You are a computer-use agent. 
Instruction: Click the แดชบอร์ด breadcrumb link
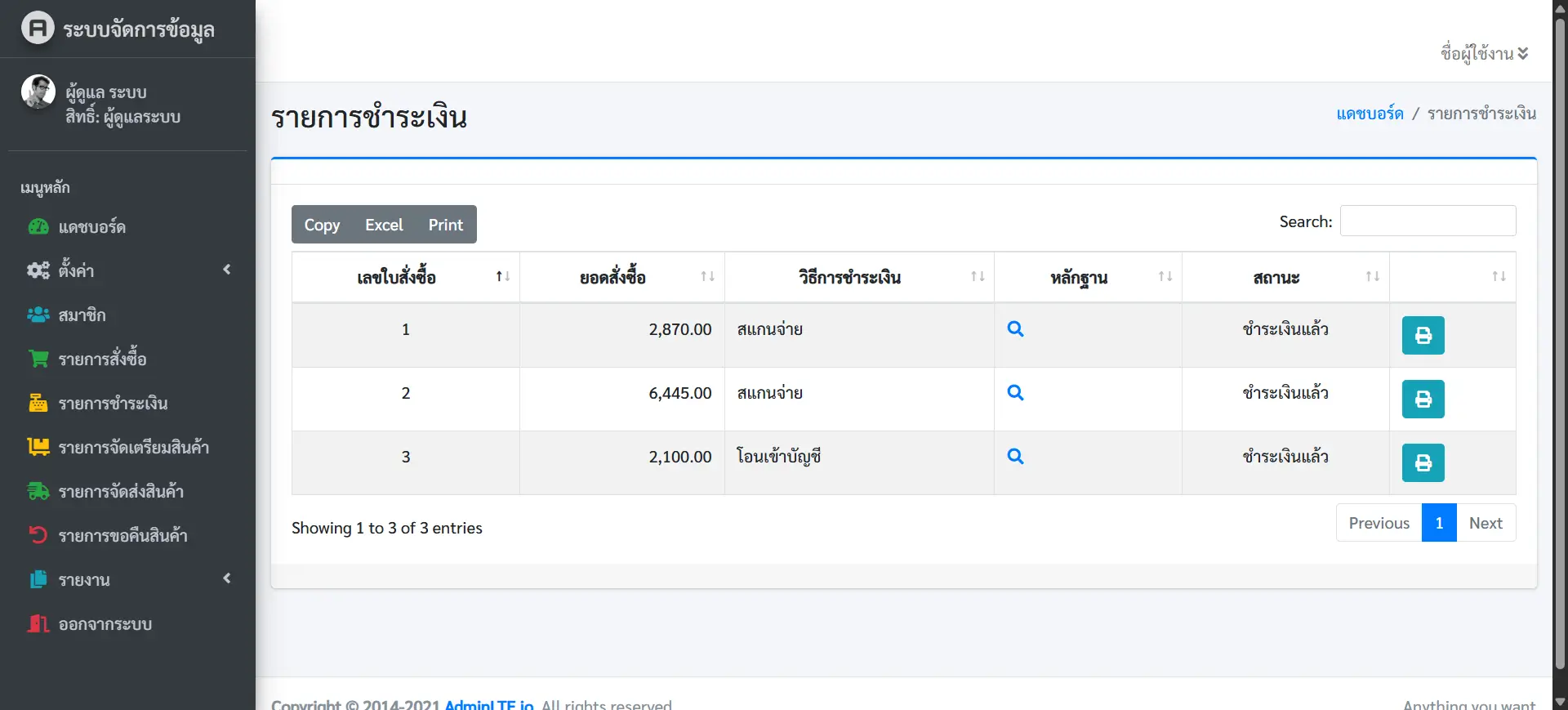(1370, 114)
